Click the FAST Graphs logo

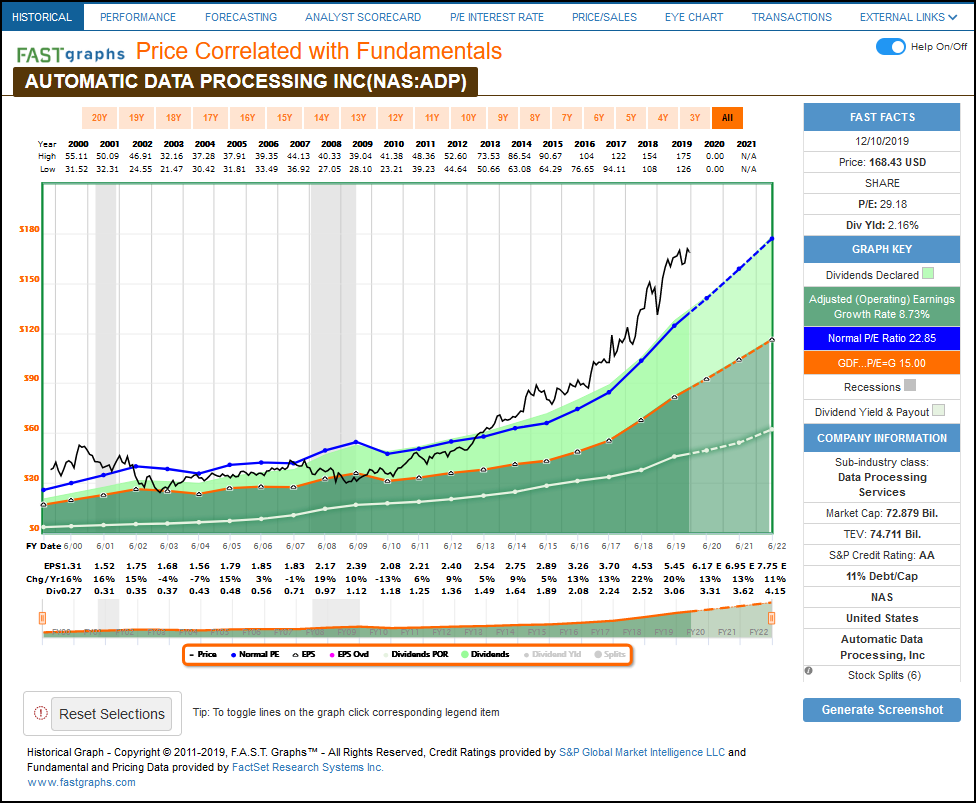pyautogui.click(x=70, y=53)
